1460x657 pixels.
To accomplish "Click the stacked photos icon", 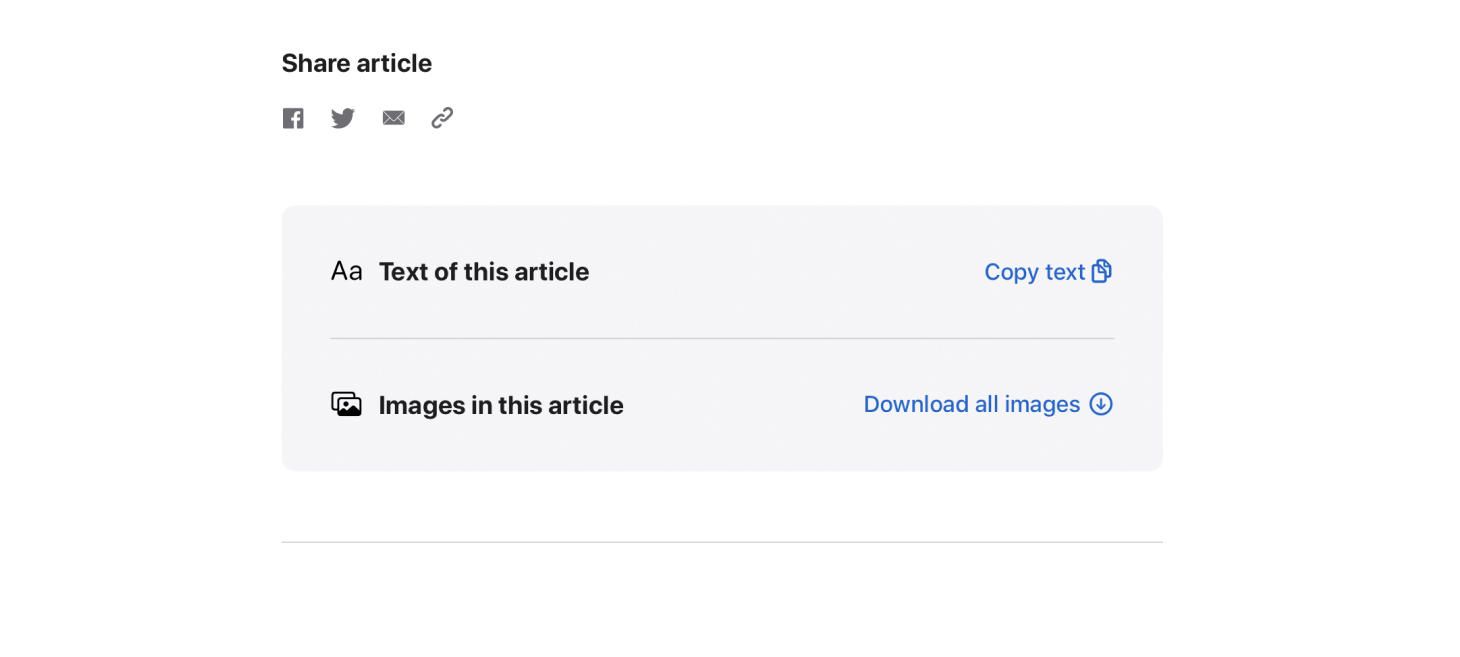I will (x=346, y=404).
